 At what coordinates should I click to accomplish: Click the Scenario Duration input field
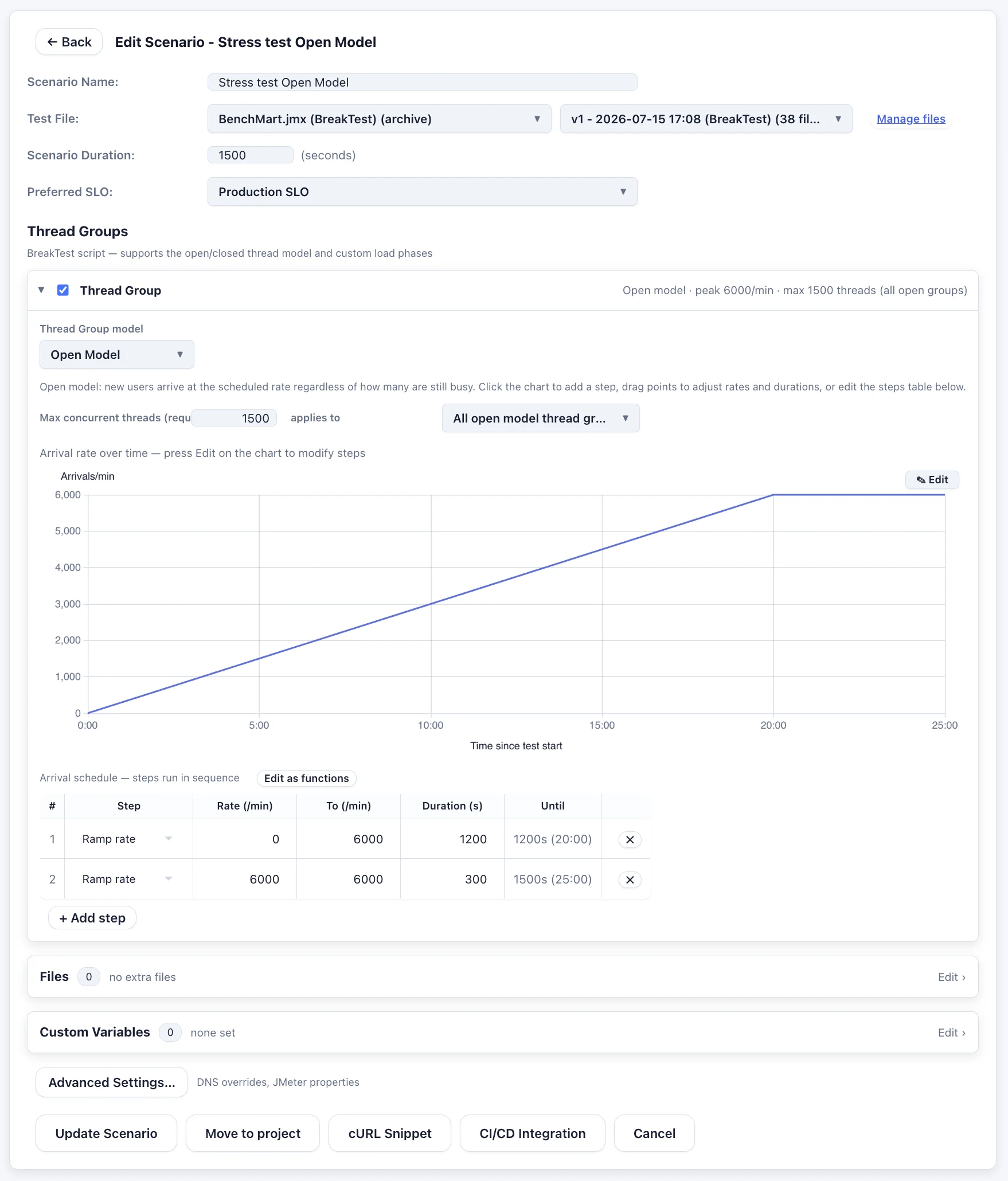[x=250, y=155]
